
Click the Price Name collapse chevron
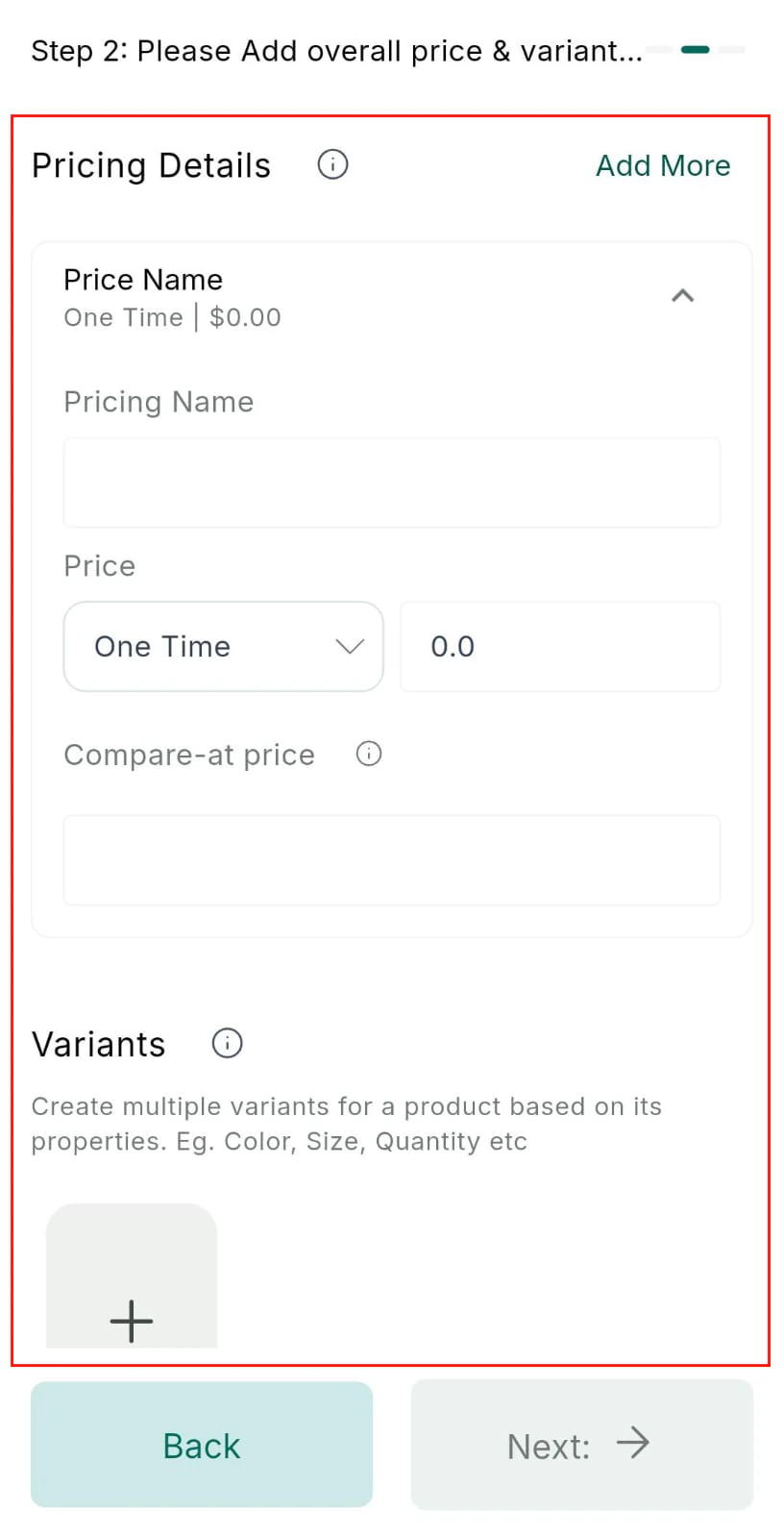pyautogui.click(x=683, y=296)
